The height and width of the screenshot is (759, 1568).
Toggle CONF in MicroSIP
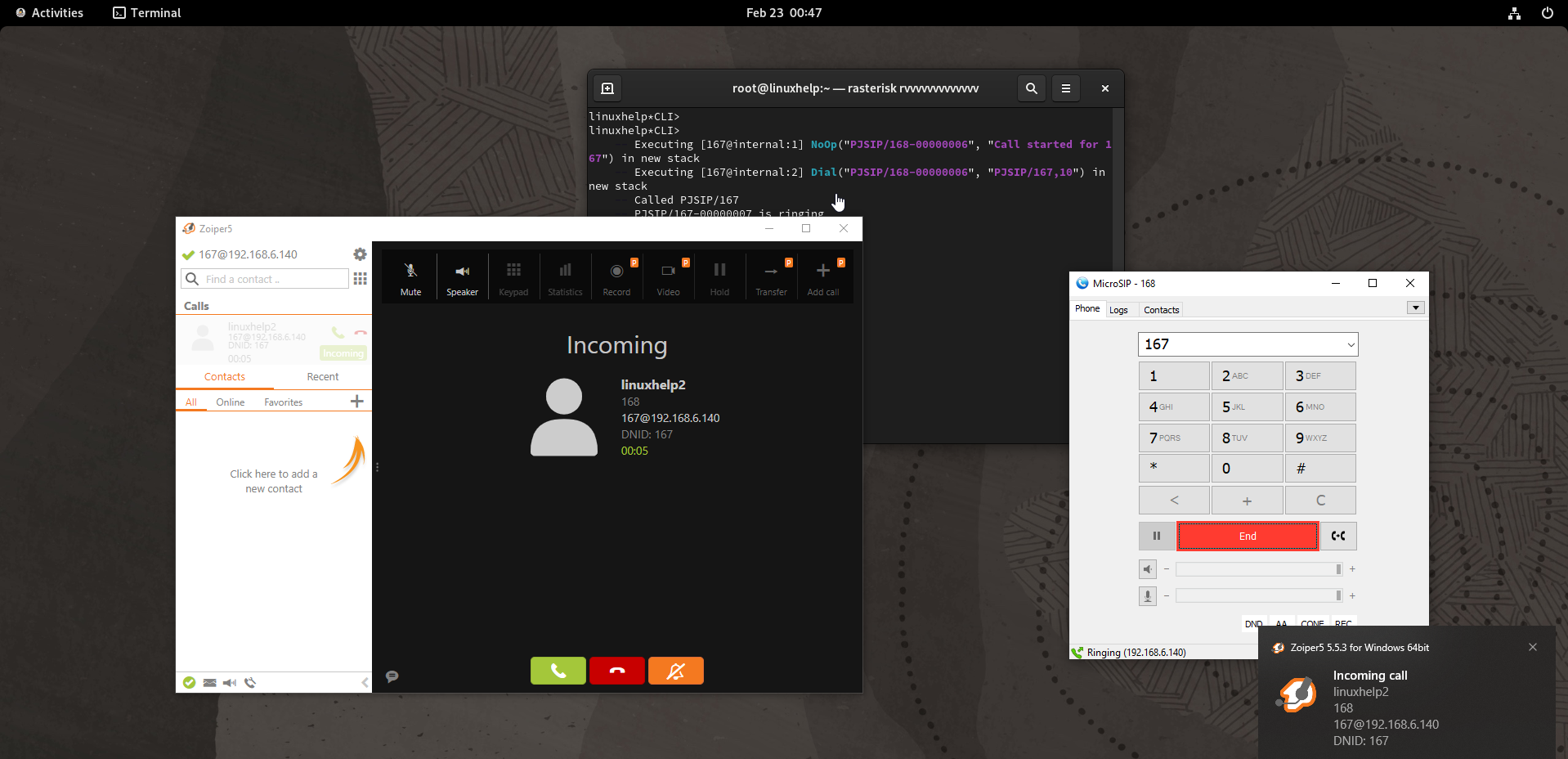pyautogui.click(x=1312, y=623)
